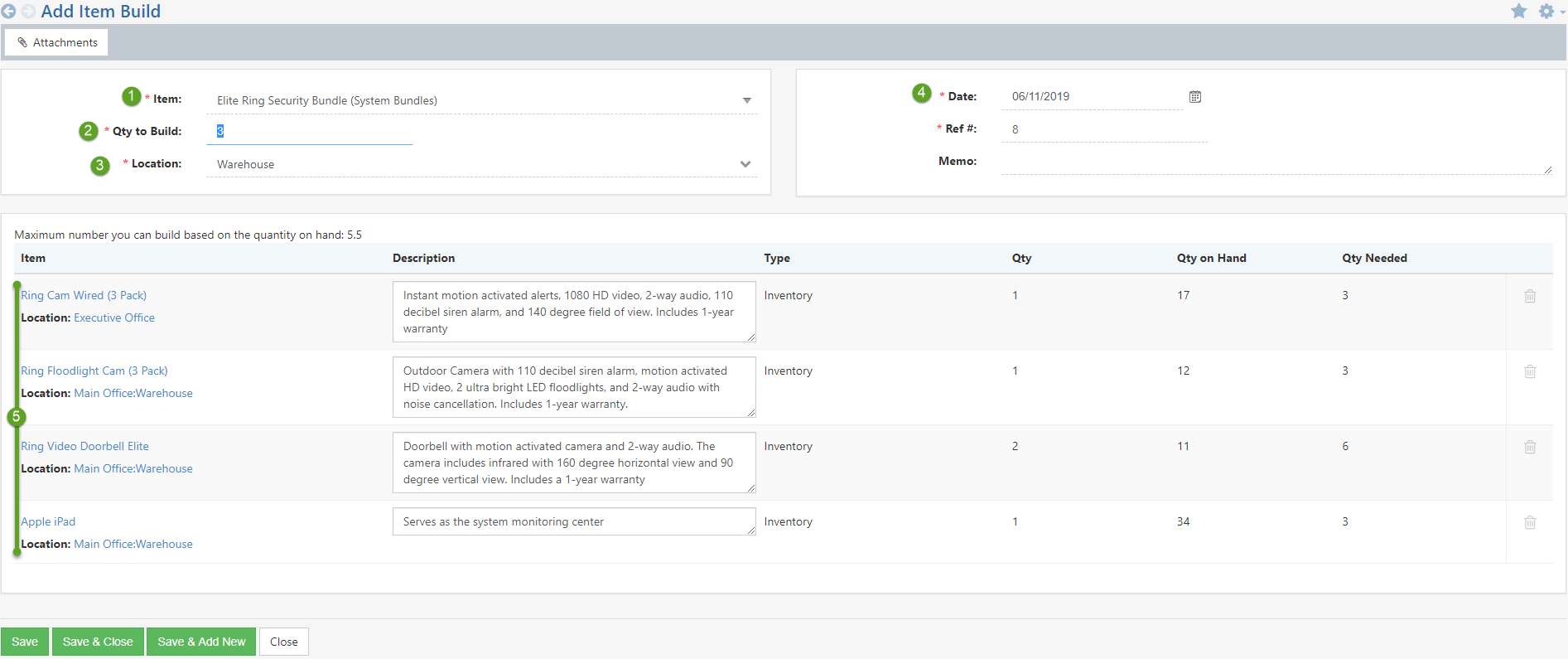Mark page as favorite with star icon
Screen dimensions: 1568x659
1518,11
